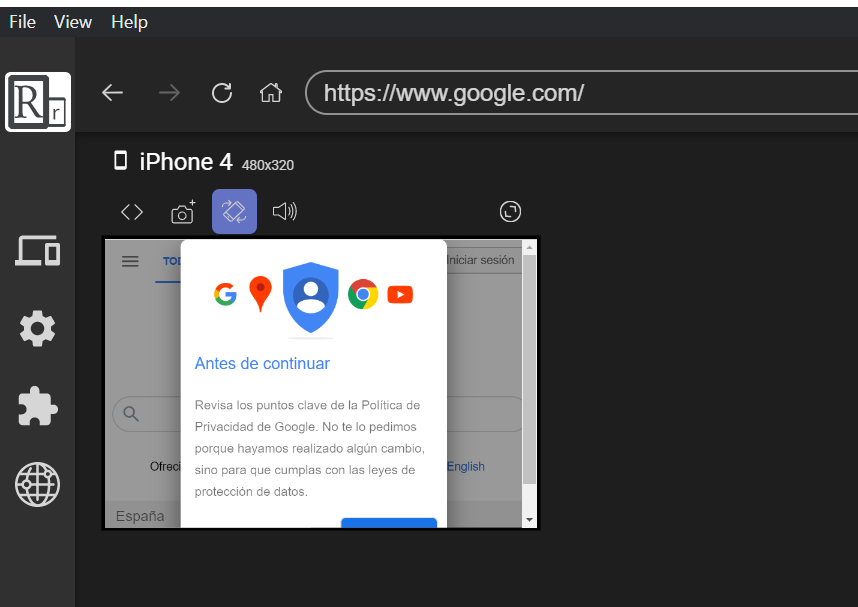Mute audio for iPhone 4 device
The image size is (858, 607).
tap(285, 211)
